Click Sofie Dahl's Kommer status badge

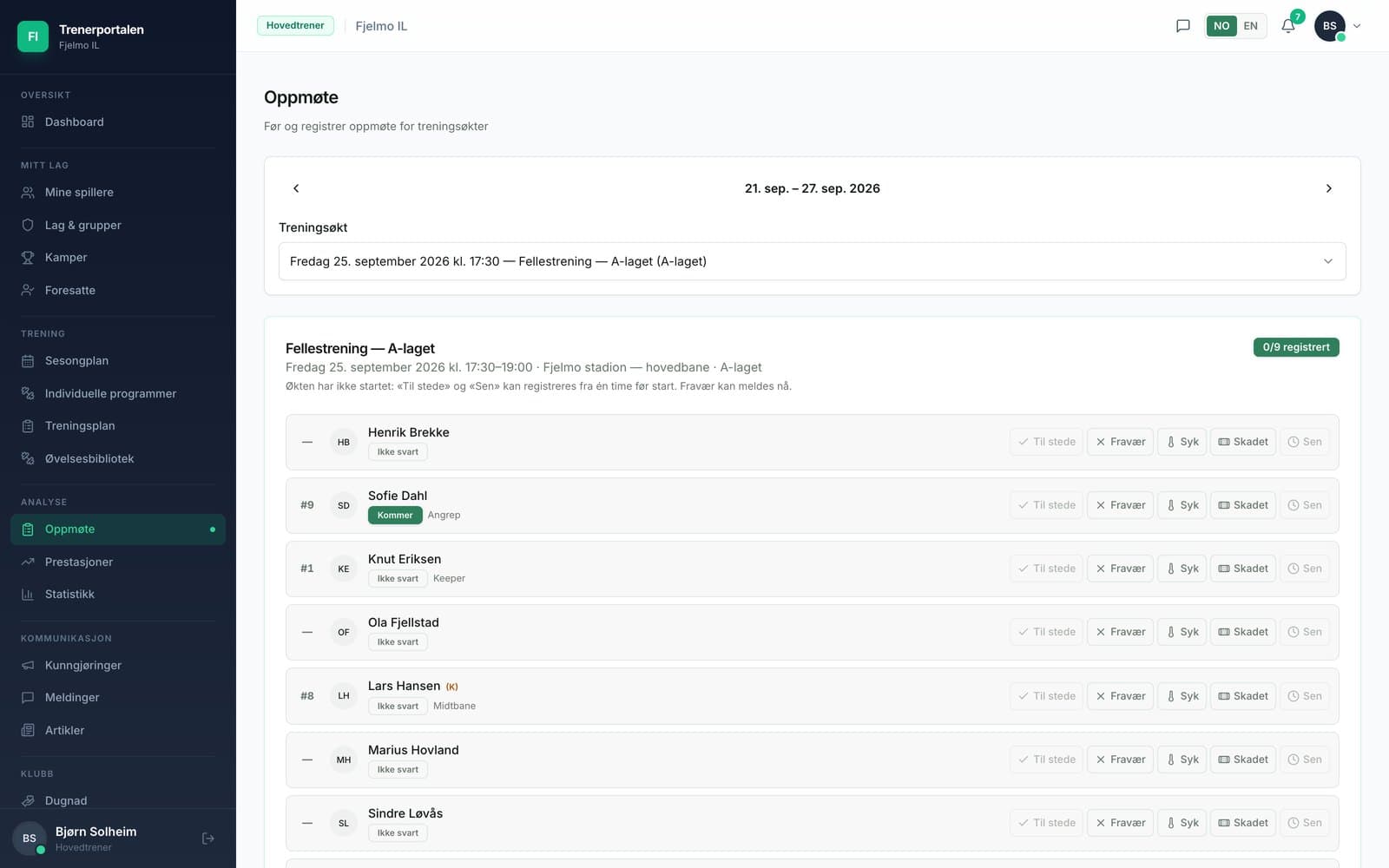395,515
